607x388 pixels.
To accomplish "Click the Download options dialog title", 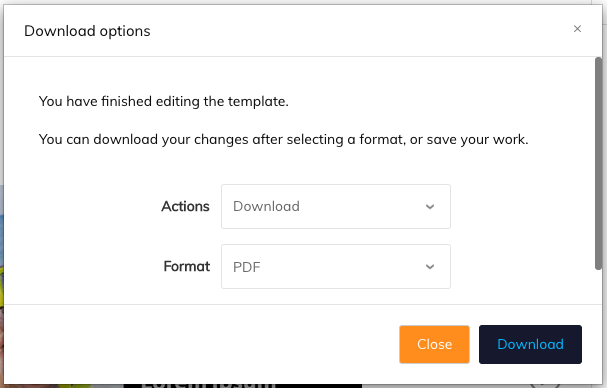I will pyautogui.click(x=87, y=31).
